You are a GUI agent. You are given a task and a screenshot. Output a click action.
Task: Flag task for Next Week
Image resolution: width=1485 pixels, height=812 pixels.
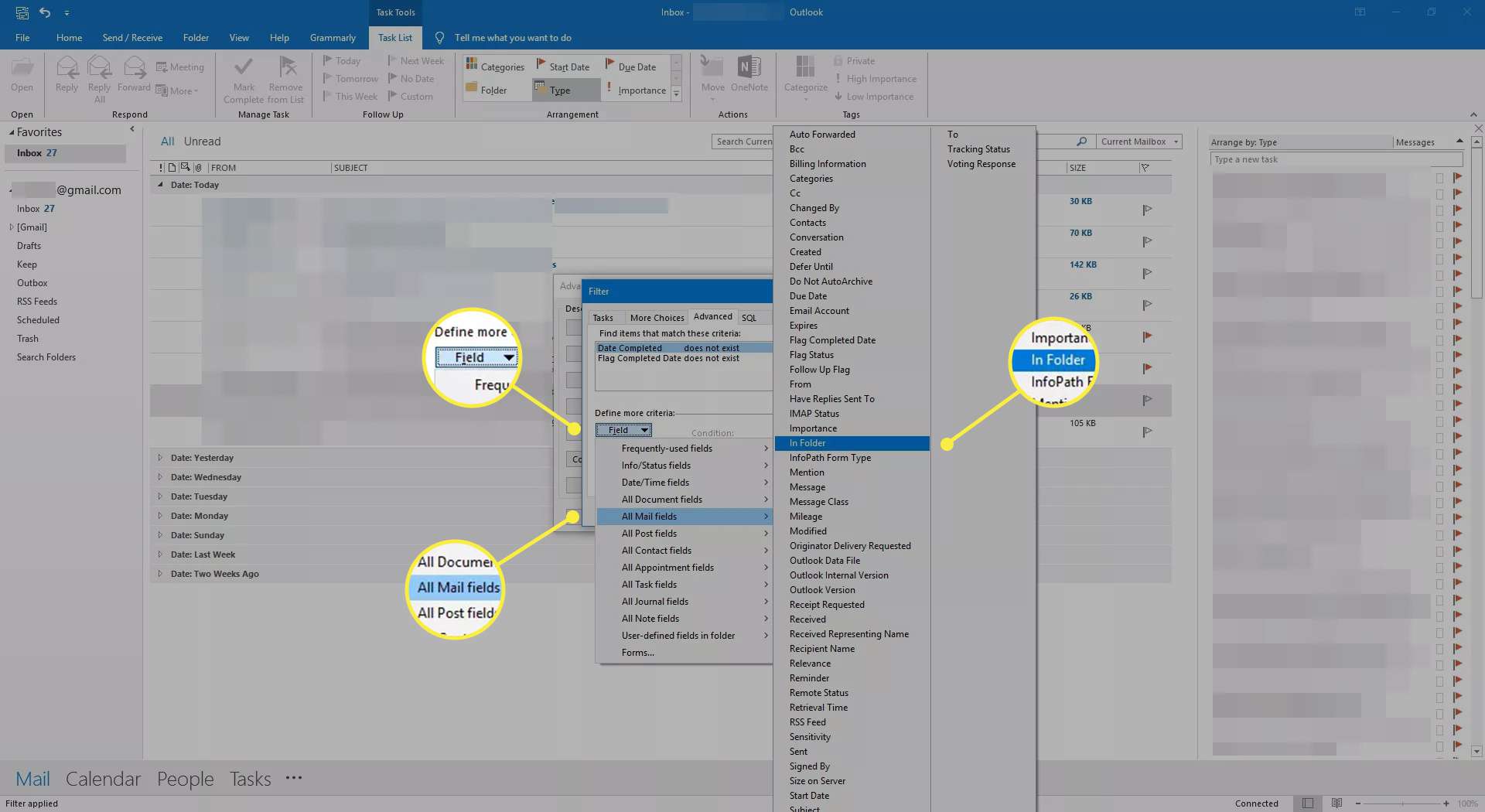coord(416,61)
